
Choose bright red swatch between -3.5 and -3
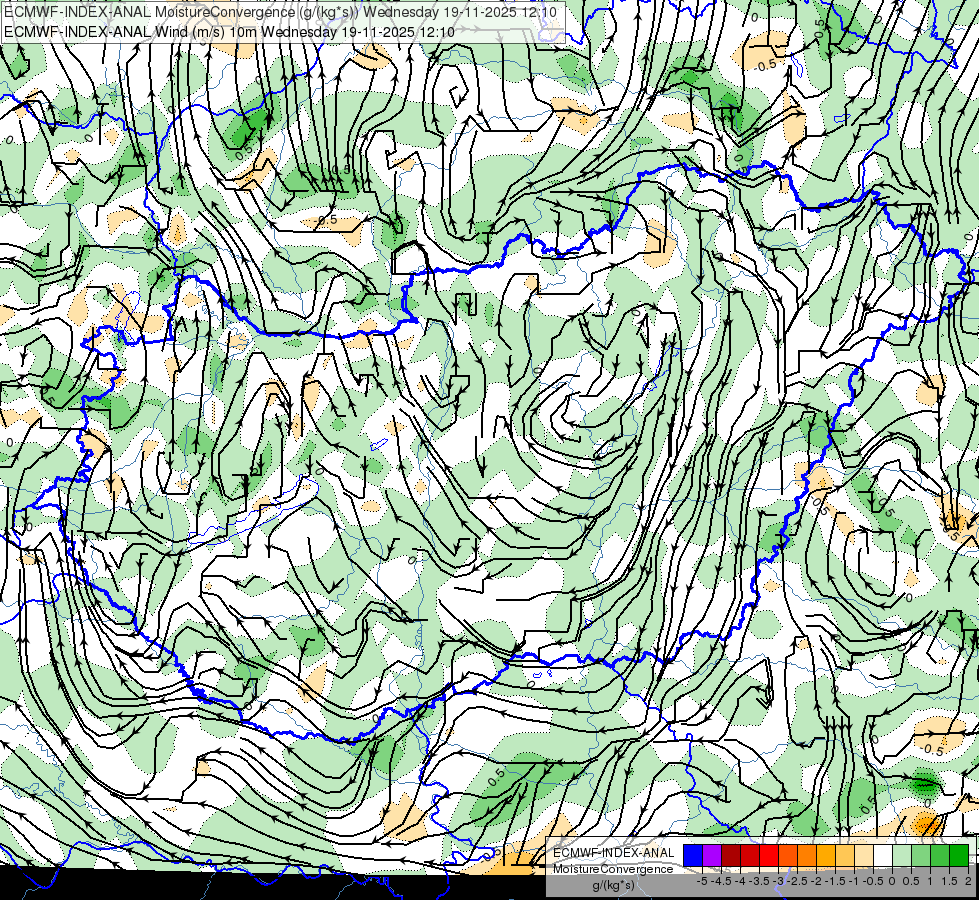click(x=769, y=855)
